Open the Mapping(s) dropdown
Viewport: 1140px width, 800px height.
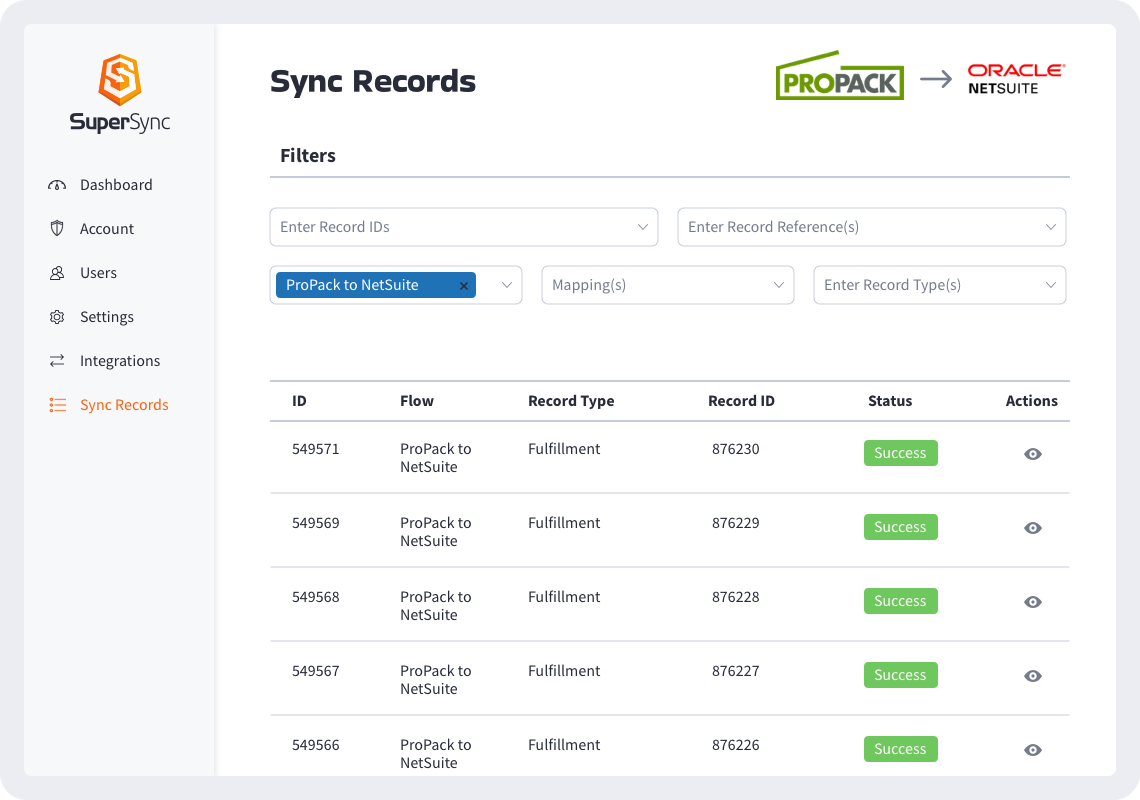pyautogui.click(x=667, y=285)
